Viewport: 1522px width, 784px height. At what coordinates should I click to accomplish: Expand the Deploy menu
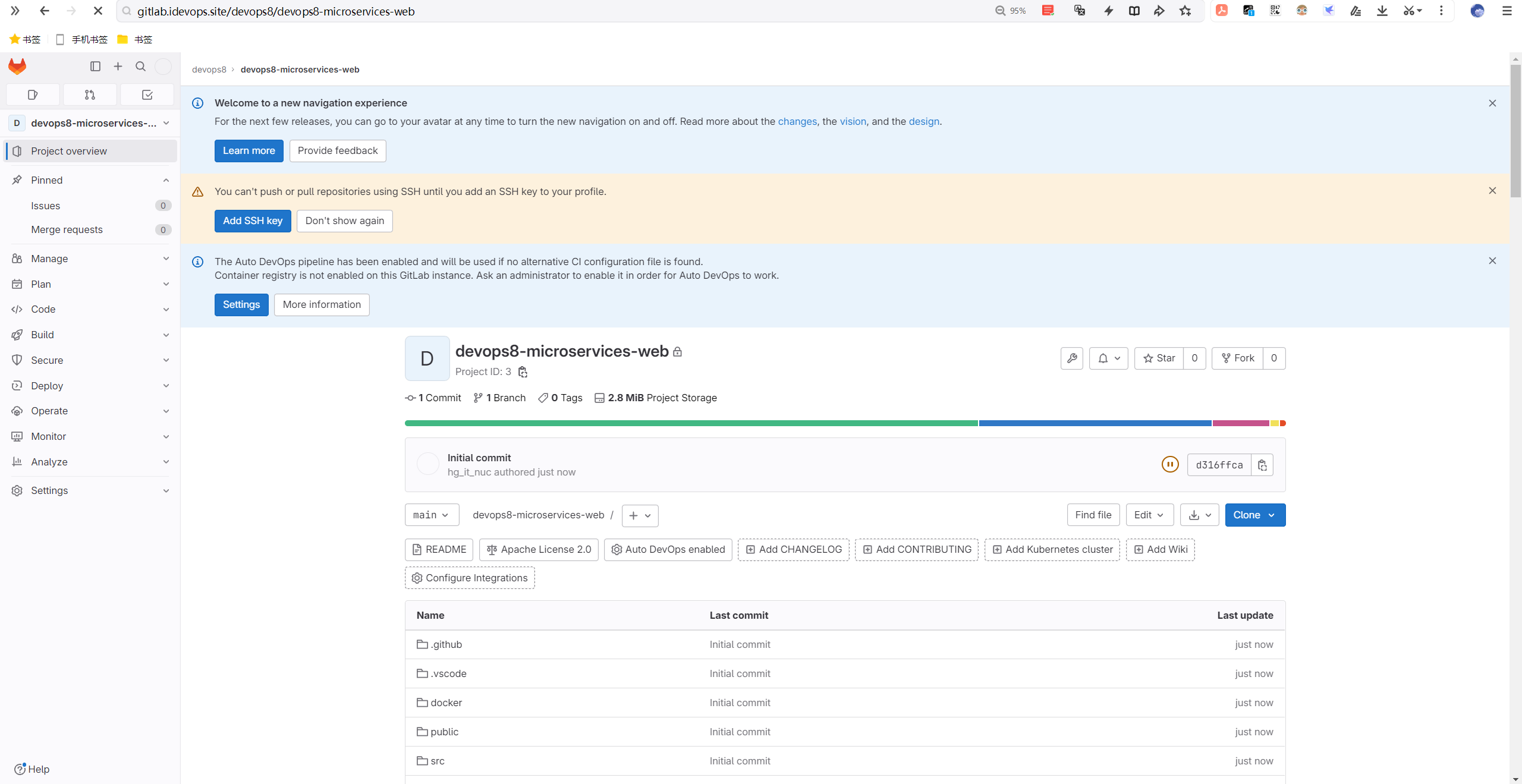[x=91, y=386]
